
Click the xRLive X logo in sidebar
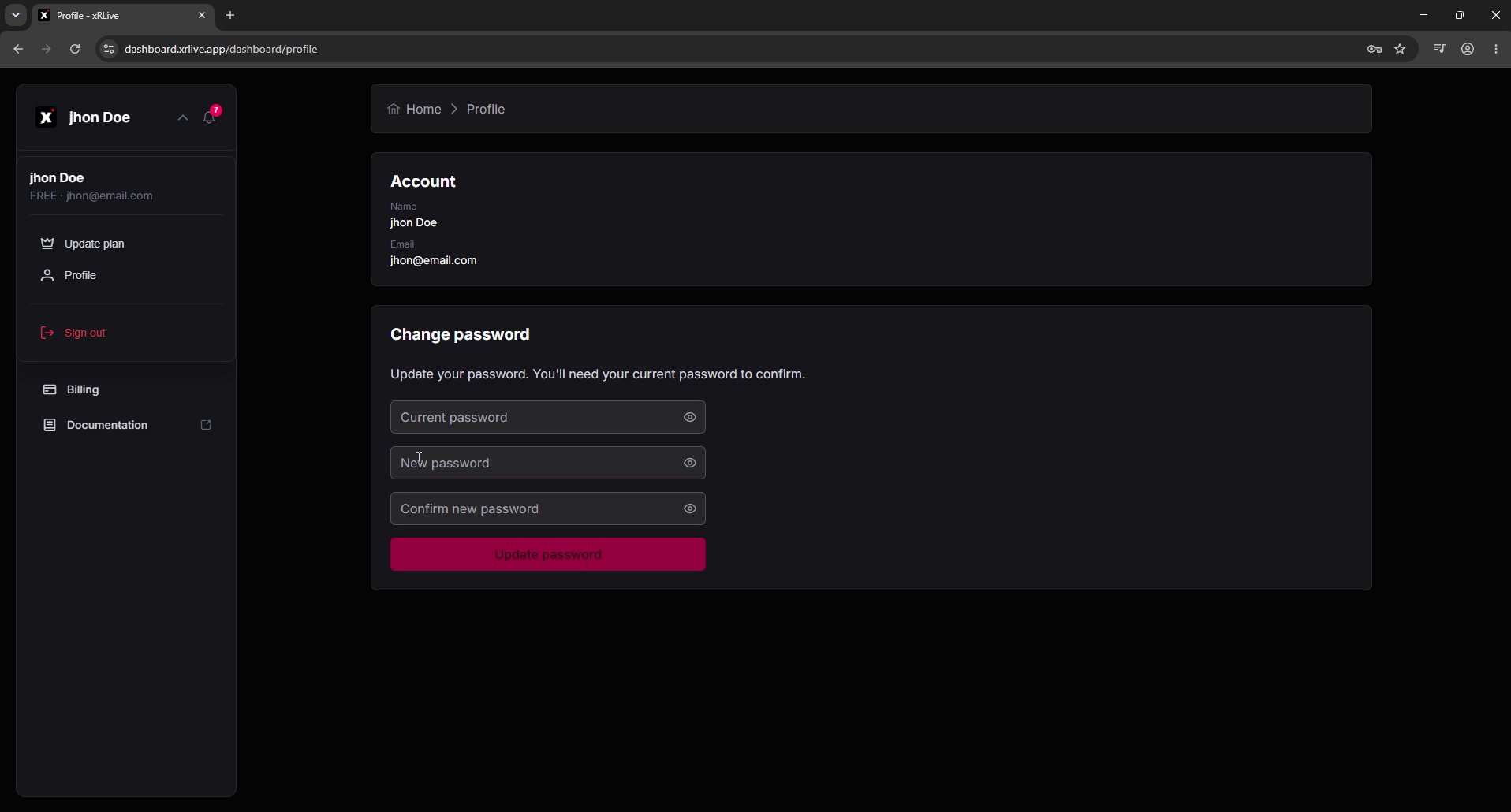point(47,117)
